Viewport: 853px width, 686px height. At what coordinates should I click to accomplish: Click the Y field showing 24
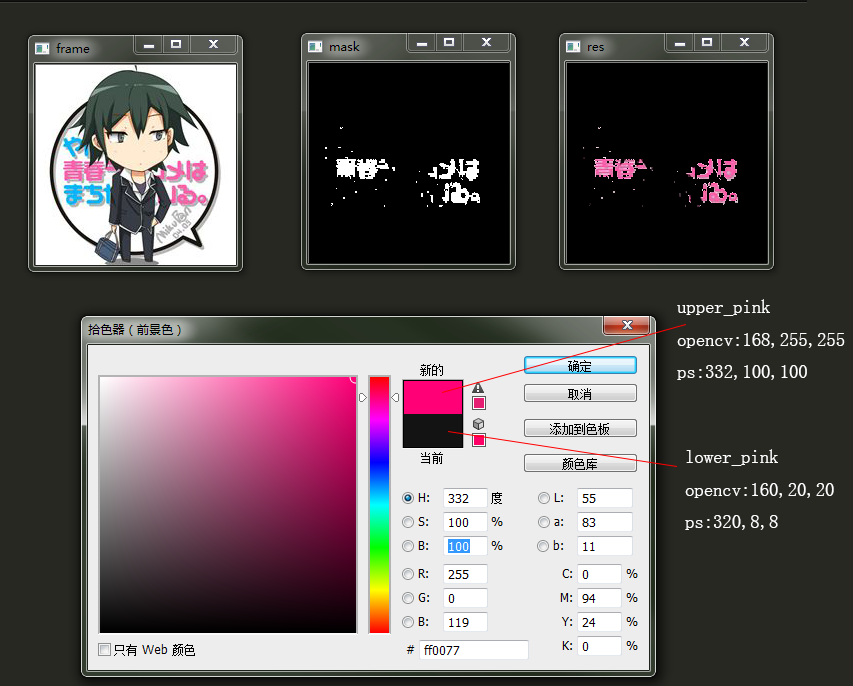pos(599,622)
